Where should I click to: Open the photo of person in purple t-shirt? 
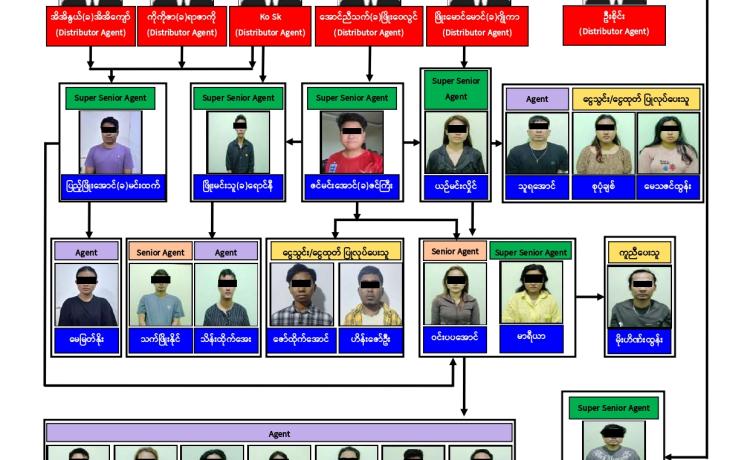point(110,142)
